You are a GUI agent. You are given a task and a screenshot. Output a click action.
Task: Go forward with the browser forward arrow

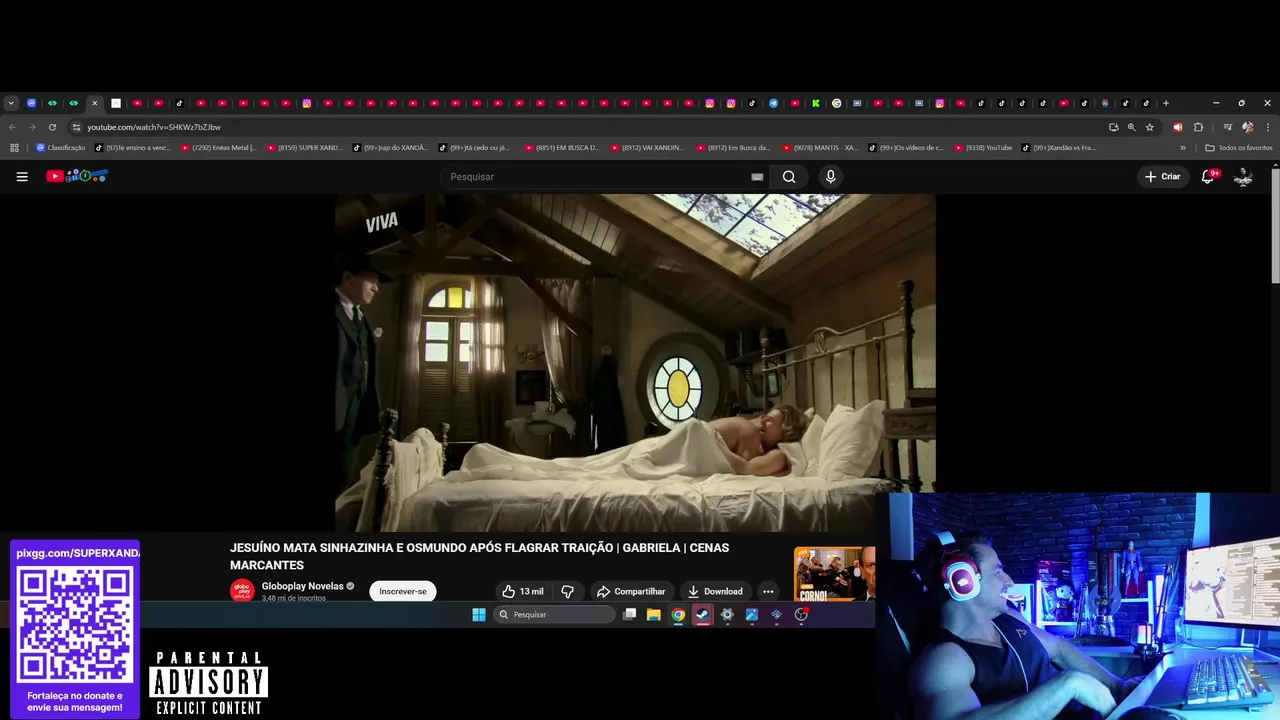32,127
